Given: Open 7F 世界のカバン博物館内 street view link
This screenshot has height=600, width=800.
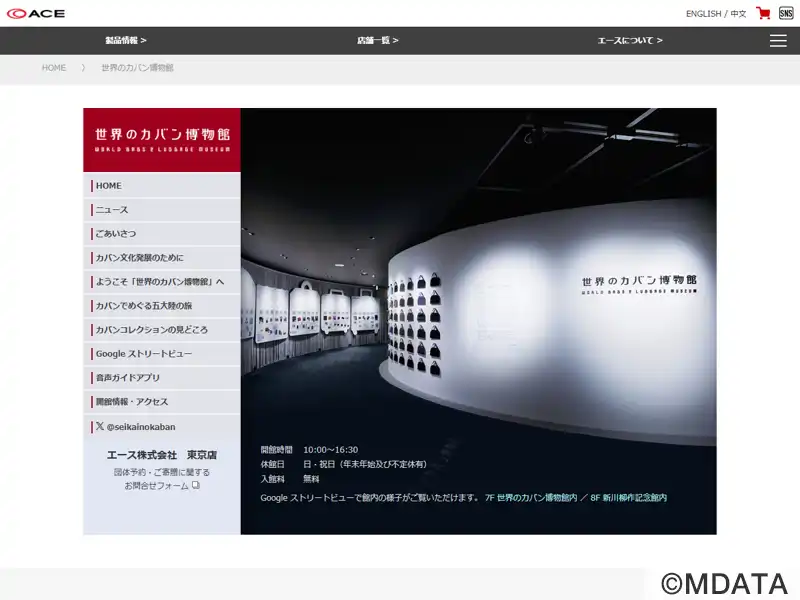Looking at the screenshot, I should coord(531,497).
